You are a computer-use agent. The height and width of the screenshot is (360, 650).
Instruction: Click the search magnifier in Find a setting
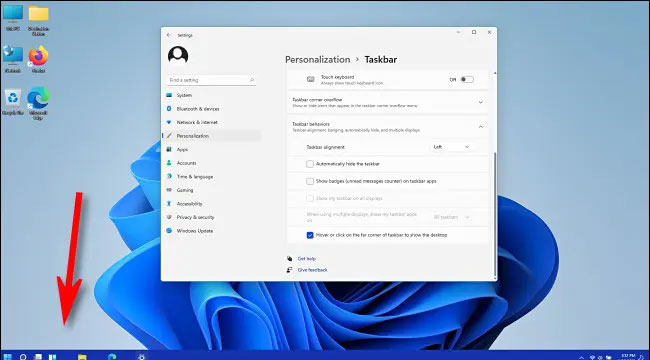252,80
